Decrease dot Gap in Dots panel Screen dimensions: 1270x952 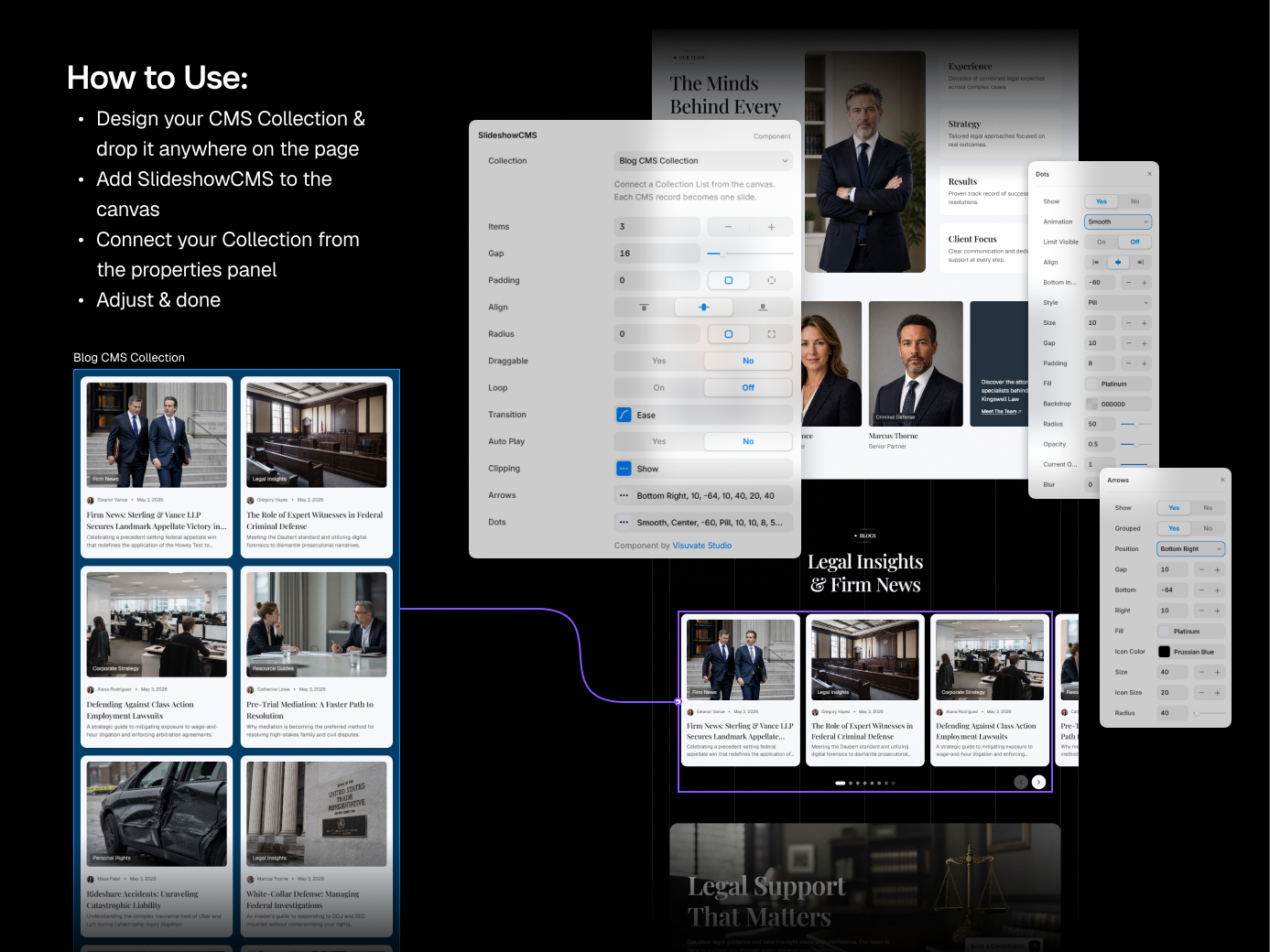(x=1128, y=343)
